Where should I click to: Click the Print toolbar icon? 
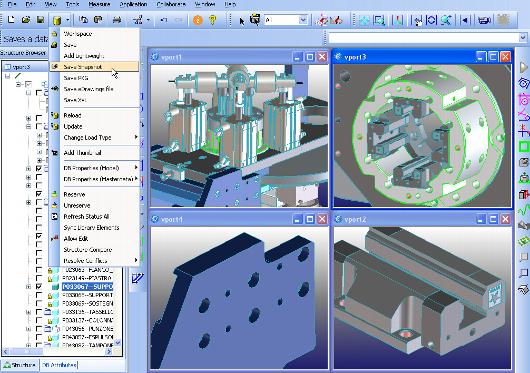pos(117,20)
